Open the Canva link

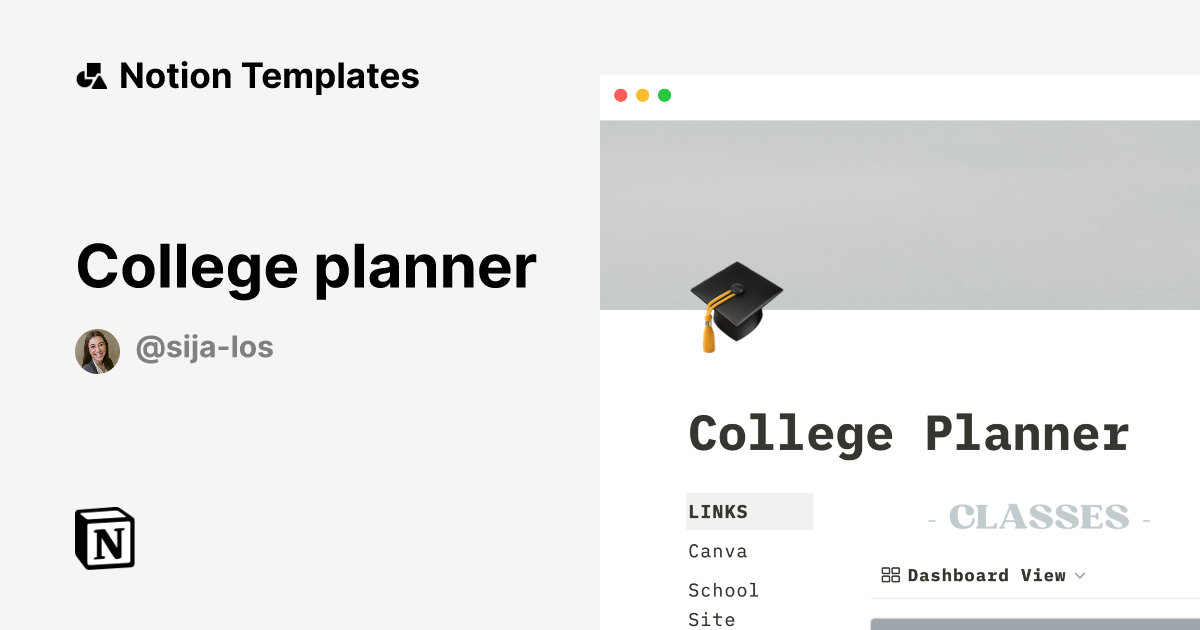(718, 551)
